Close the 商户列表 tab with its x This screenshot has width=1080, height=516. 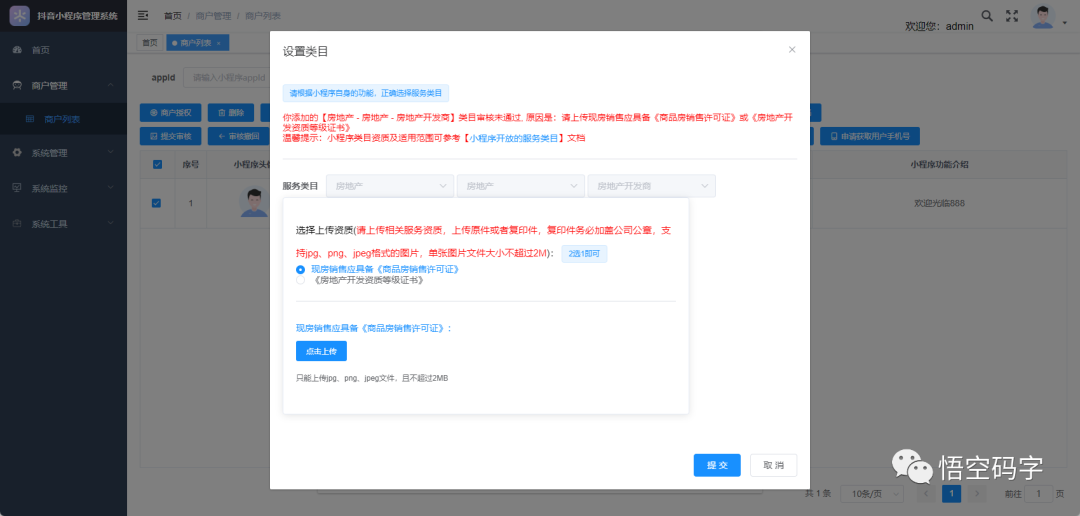[x=219, y=43]
